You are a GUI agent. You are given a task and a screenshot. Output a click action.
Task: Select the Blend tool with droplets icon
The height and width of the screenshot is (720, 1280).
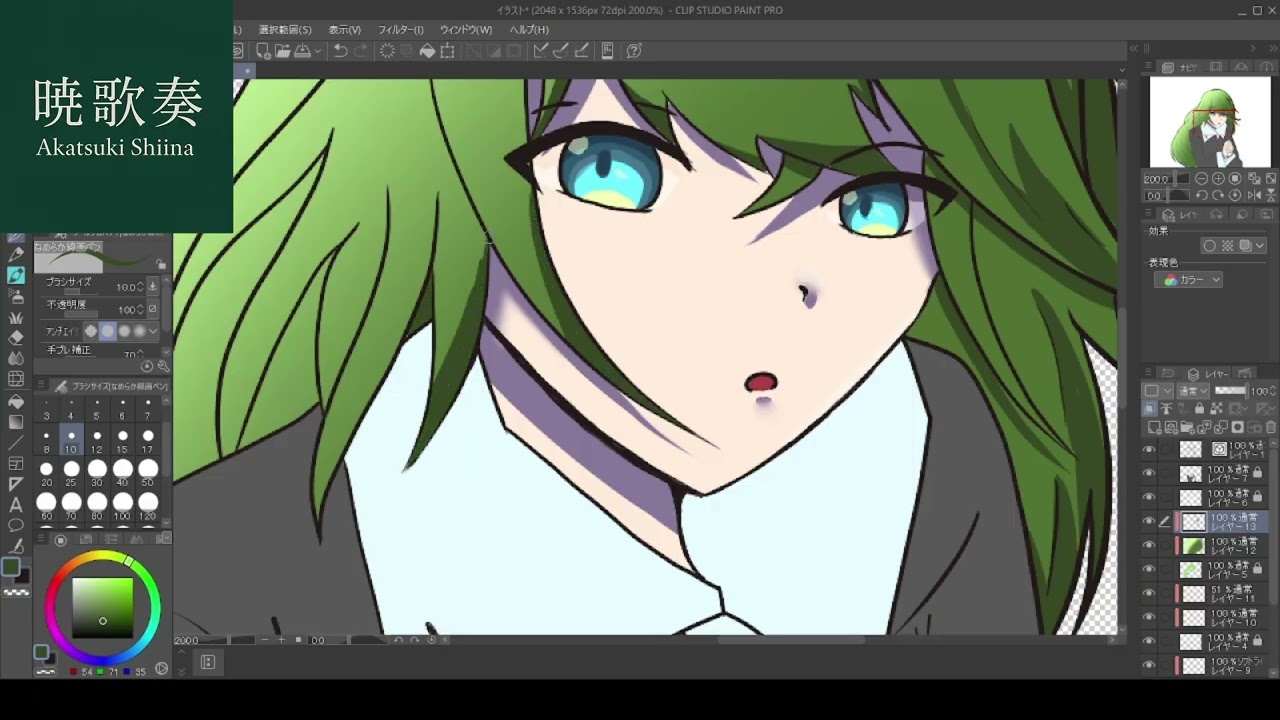click(16, 358)
